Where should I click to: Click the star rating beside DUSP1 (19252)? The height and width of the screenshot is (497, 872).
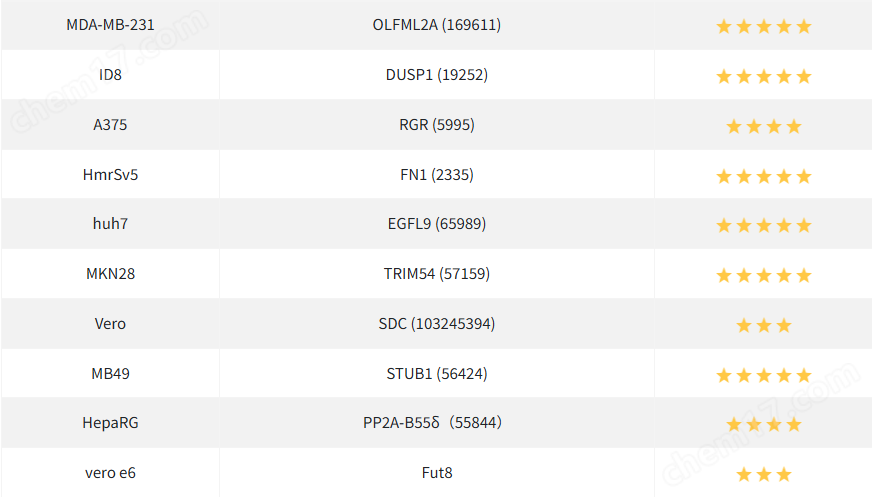tap(763, 76)
